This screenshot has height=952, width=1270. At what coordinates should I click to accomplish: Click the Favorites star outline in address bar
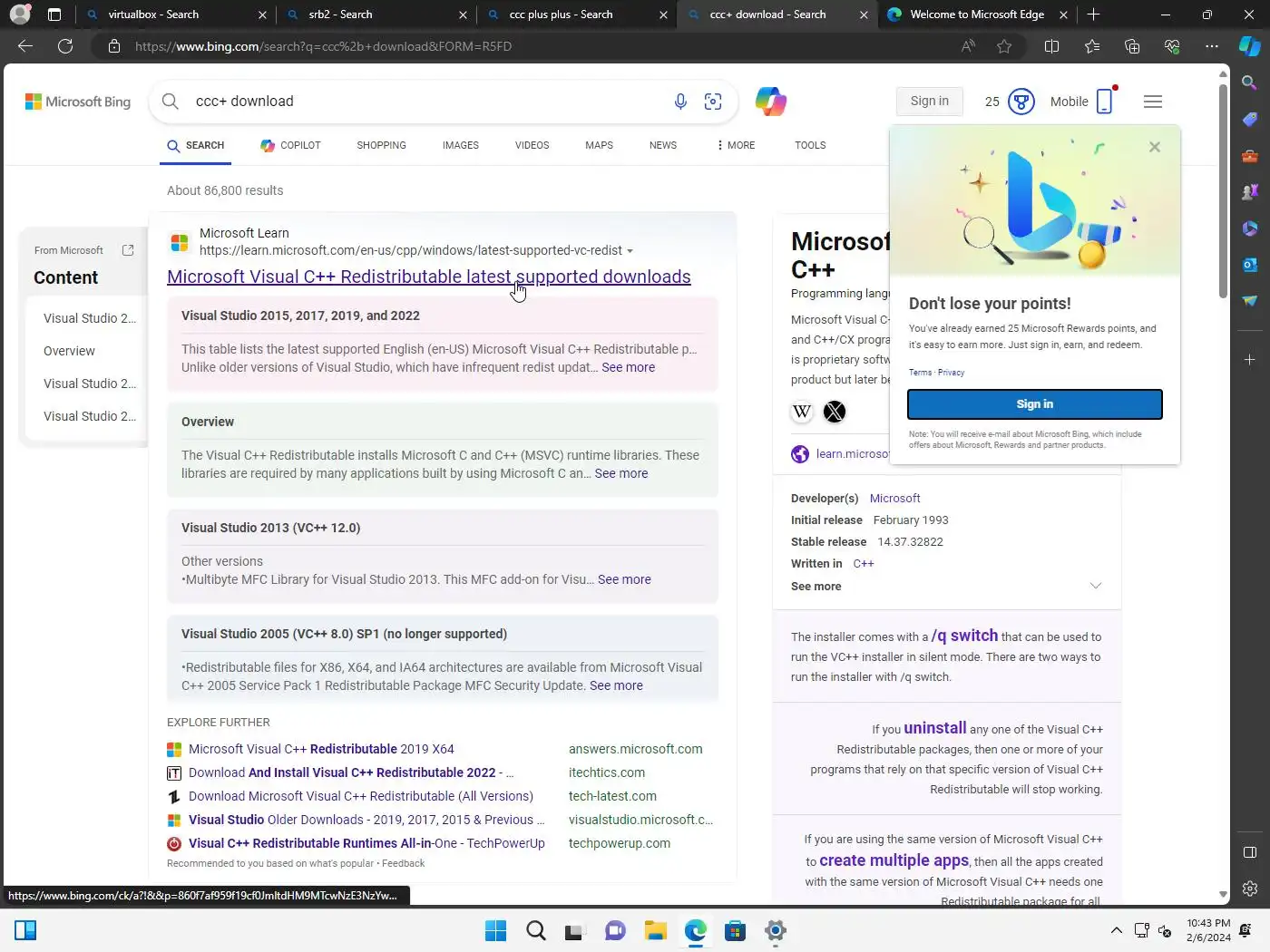tap(1004, 46)
